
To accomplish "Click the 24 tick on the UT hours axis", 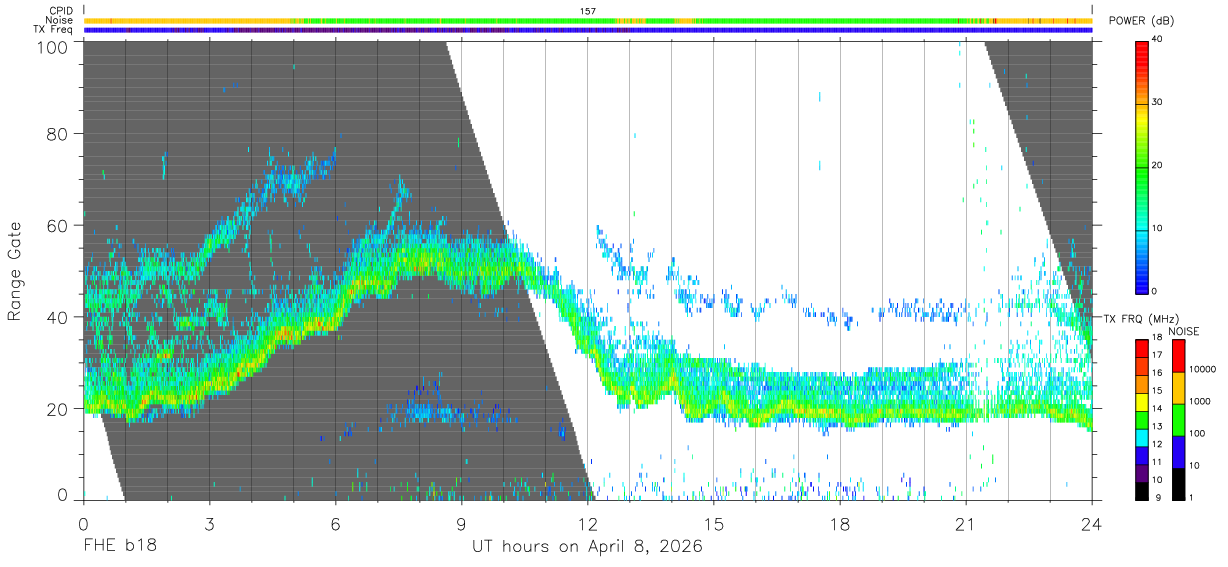I will click(1091, 524).
